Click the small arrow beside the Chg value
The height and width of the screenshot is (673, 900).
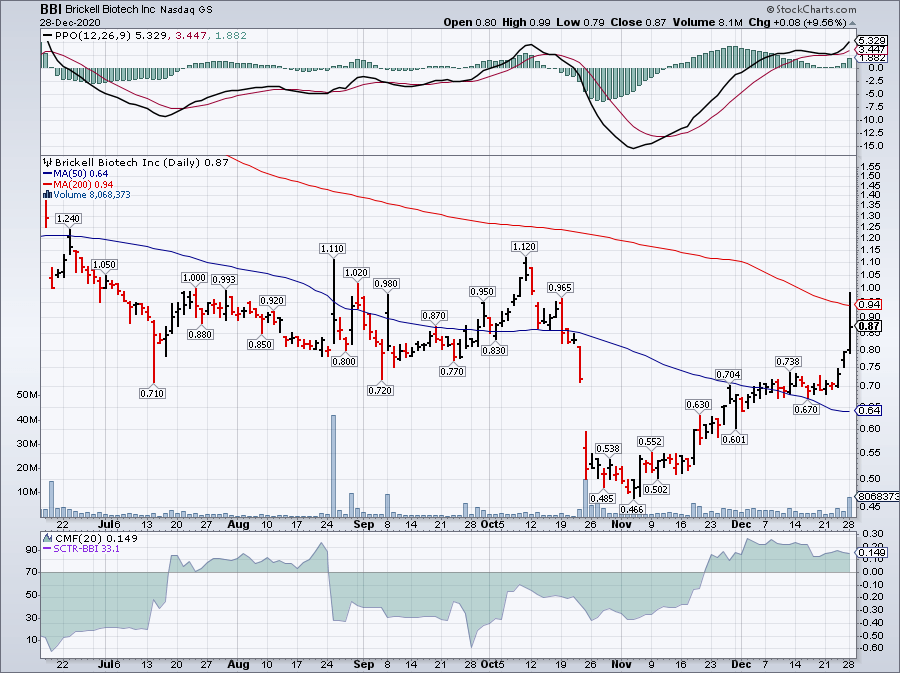852,23
